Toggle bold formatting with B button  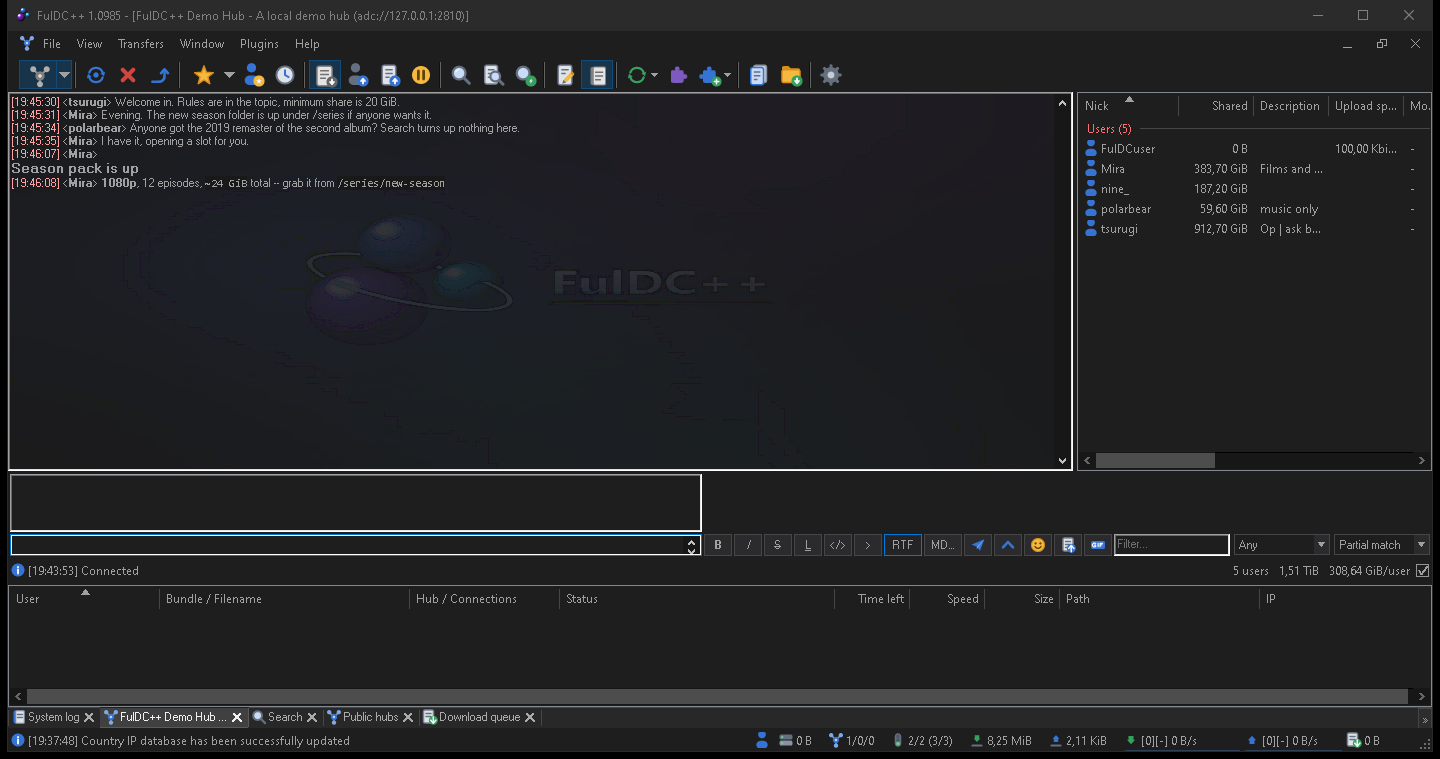click(718, 545)
